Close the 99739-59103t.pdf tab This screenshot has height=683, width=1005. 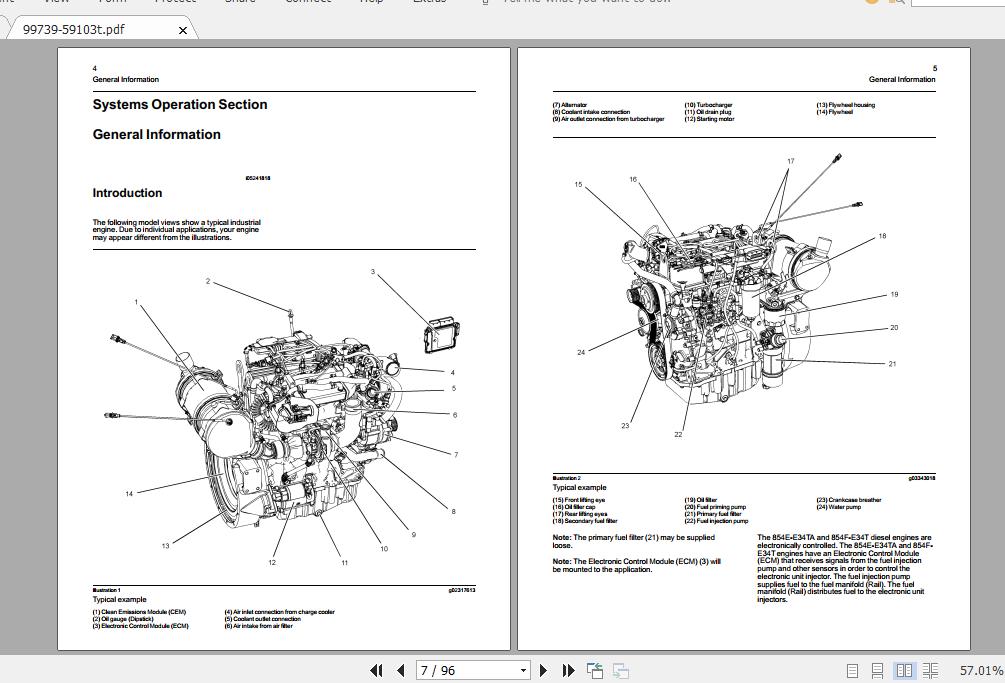[182, 31]
